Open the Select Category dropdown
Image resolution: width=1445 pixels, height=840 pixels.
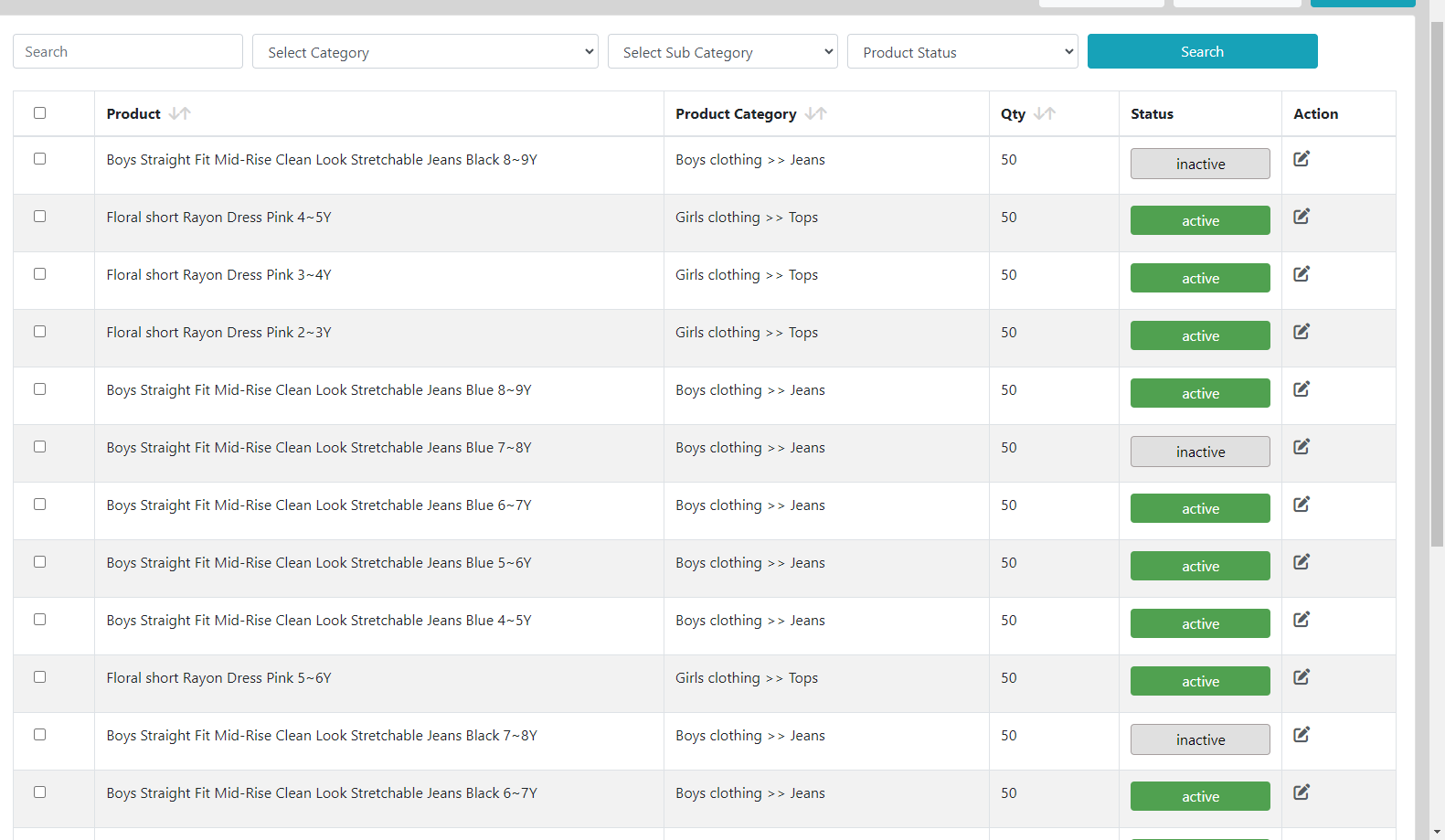tap(425, 52)
